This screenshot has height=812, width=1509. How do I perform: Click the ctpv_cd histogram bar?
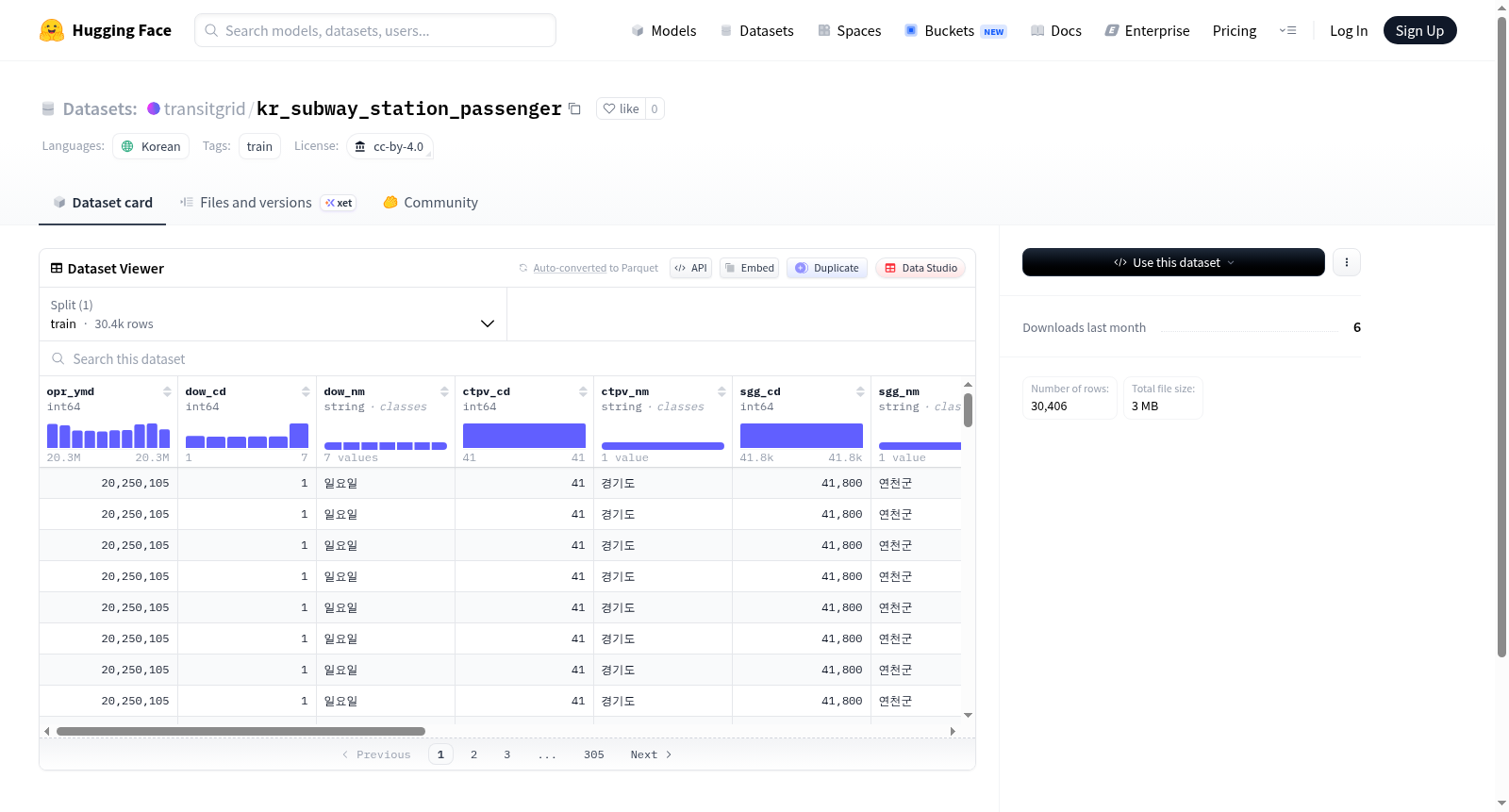(524, 436)
